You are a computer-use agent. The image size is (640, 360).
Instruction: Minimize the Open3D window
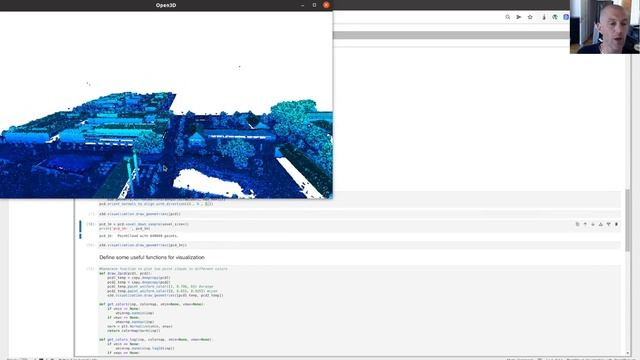pyautogui.click(x=302, y=5)
